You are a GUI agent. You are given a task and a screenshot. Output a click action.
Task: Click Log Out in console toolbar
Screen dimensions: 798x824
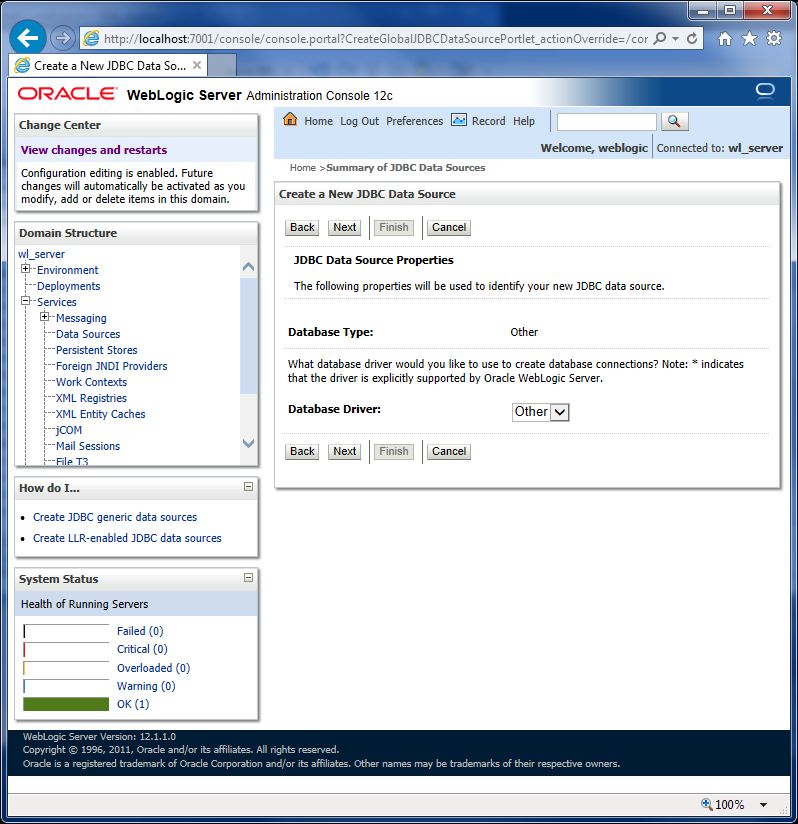pyautogui.click(x=359, y=121)
